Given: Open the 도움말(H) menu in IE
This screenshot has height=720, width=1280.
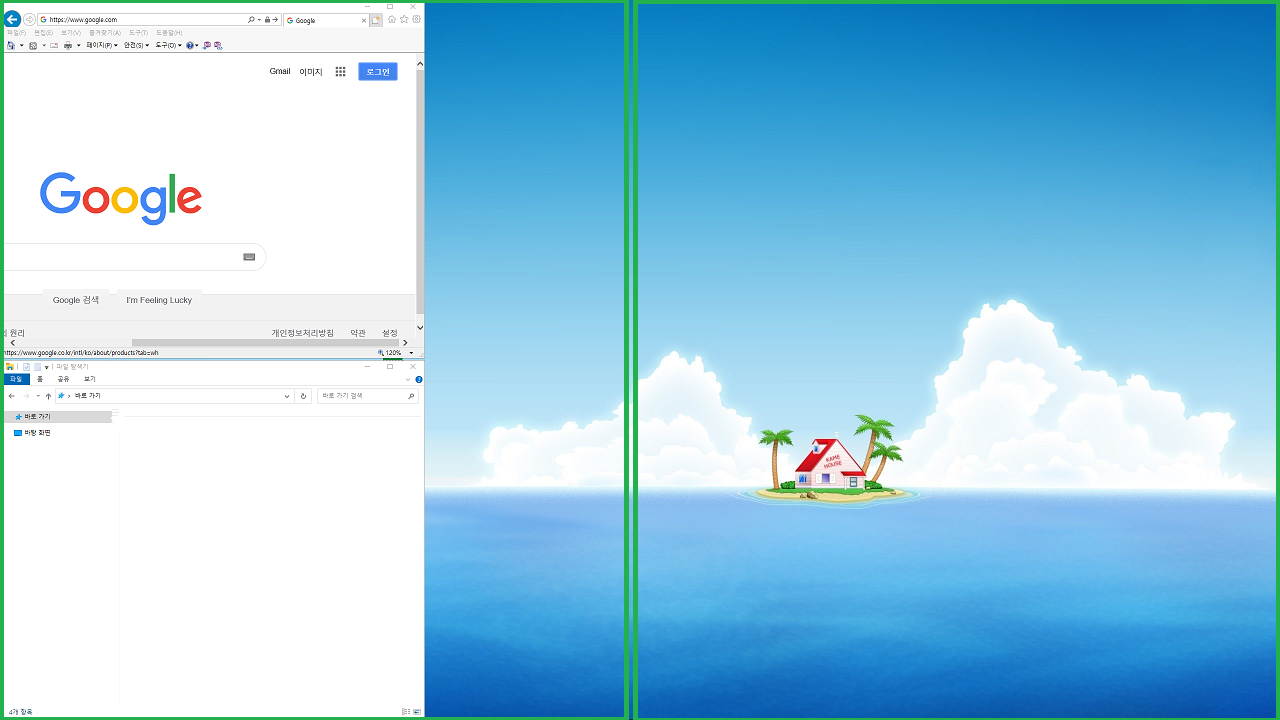Looking at the screenshot, I should (169, 33).
